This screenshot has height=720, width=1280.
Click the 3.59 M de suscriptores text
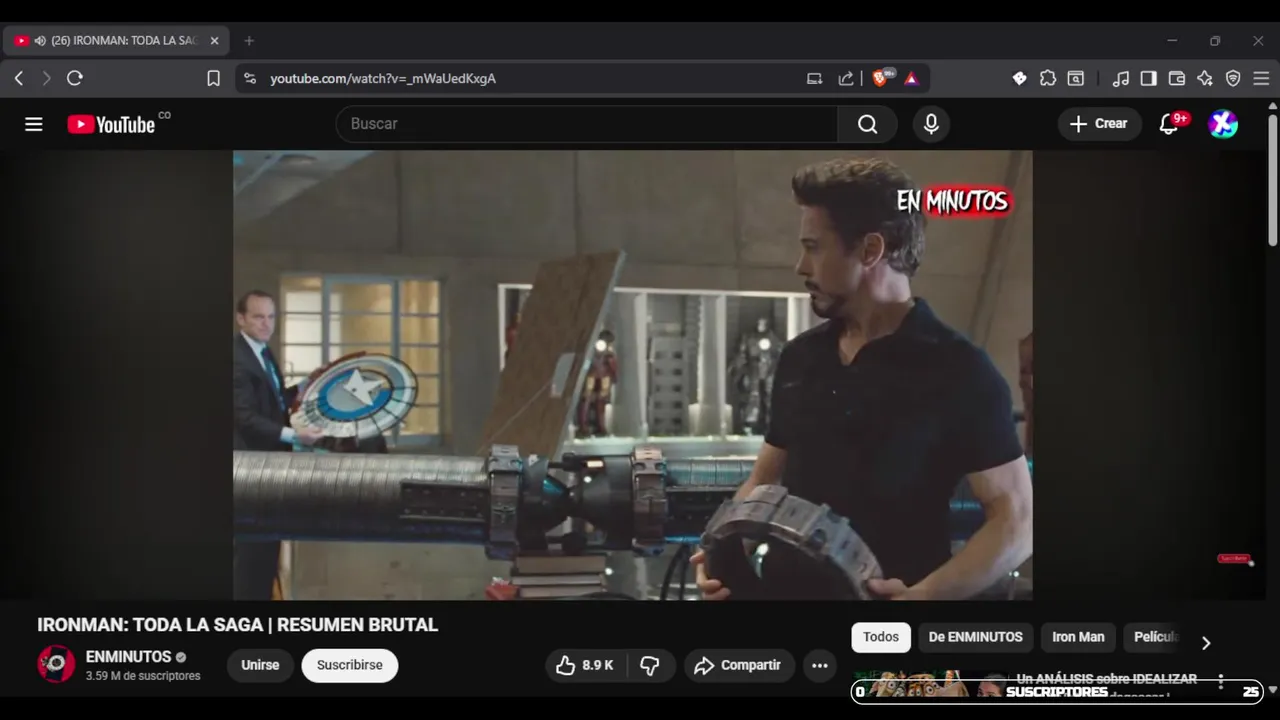click(143, 676)
